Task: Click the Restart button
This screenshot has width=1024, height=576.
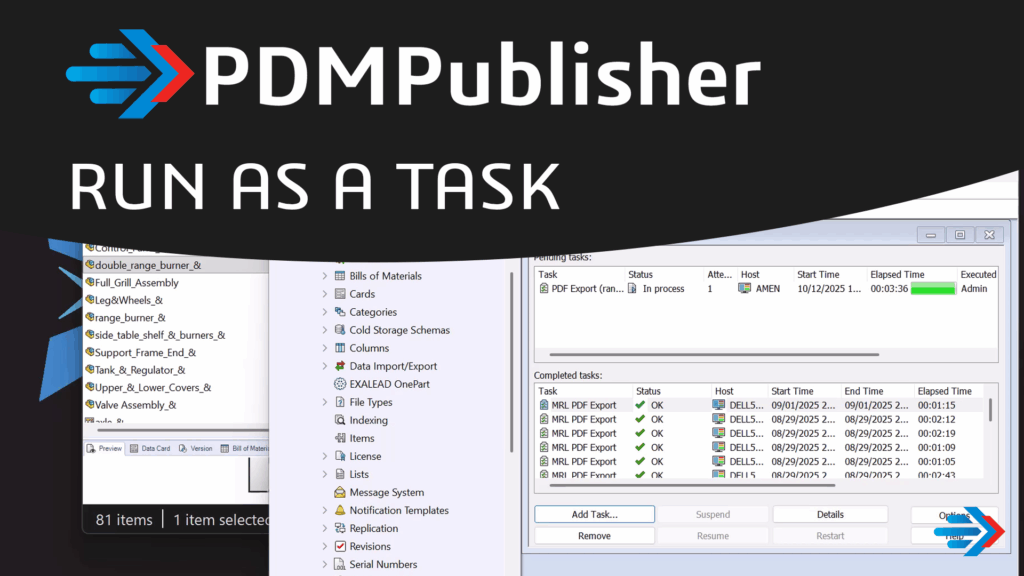Action: (830, 536)
